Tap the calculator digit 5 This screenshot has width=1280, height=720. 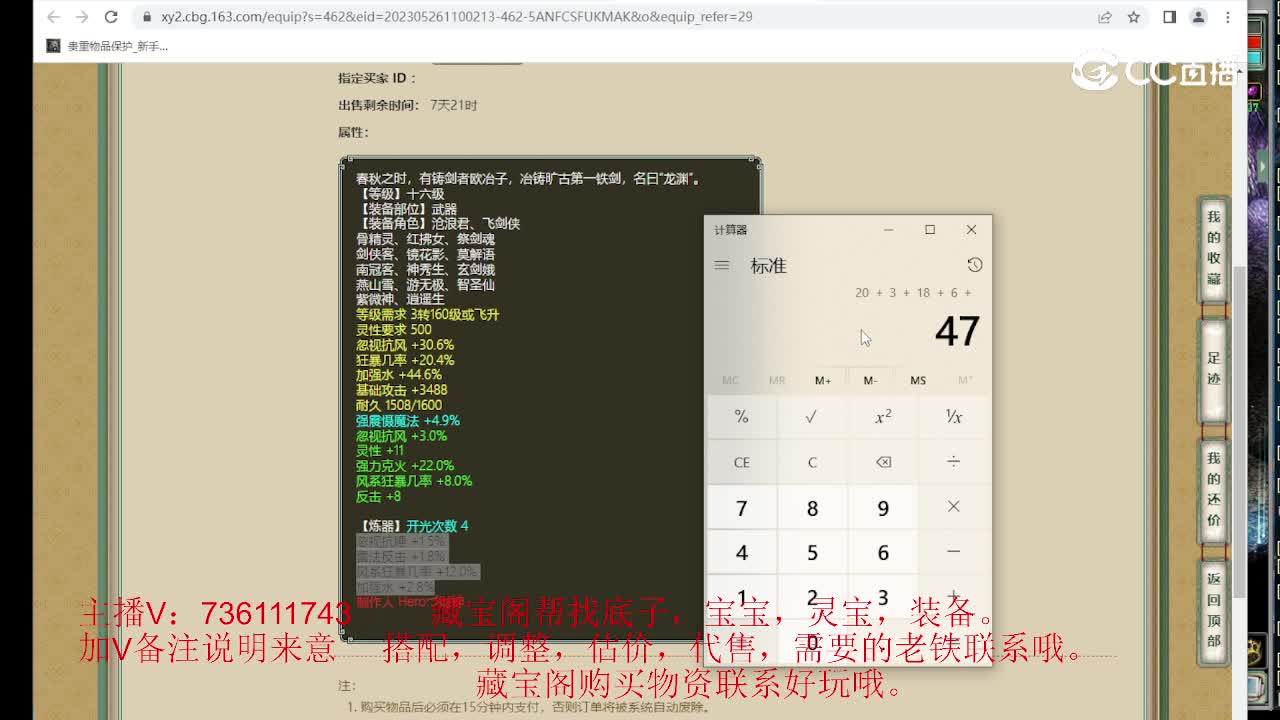(x=812, y=553)
